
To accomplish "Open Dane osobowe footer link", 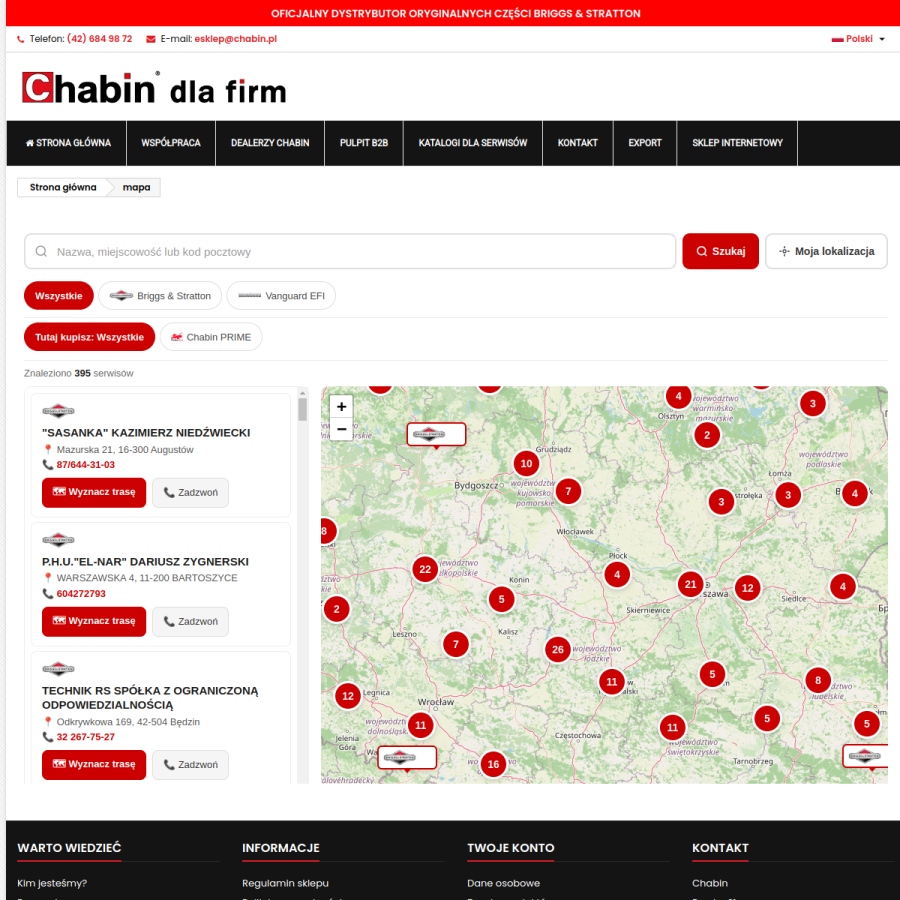I will pos(503,883).
